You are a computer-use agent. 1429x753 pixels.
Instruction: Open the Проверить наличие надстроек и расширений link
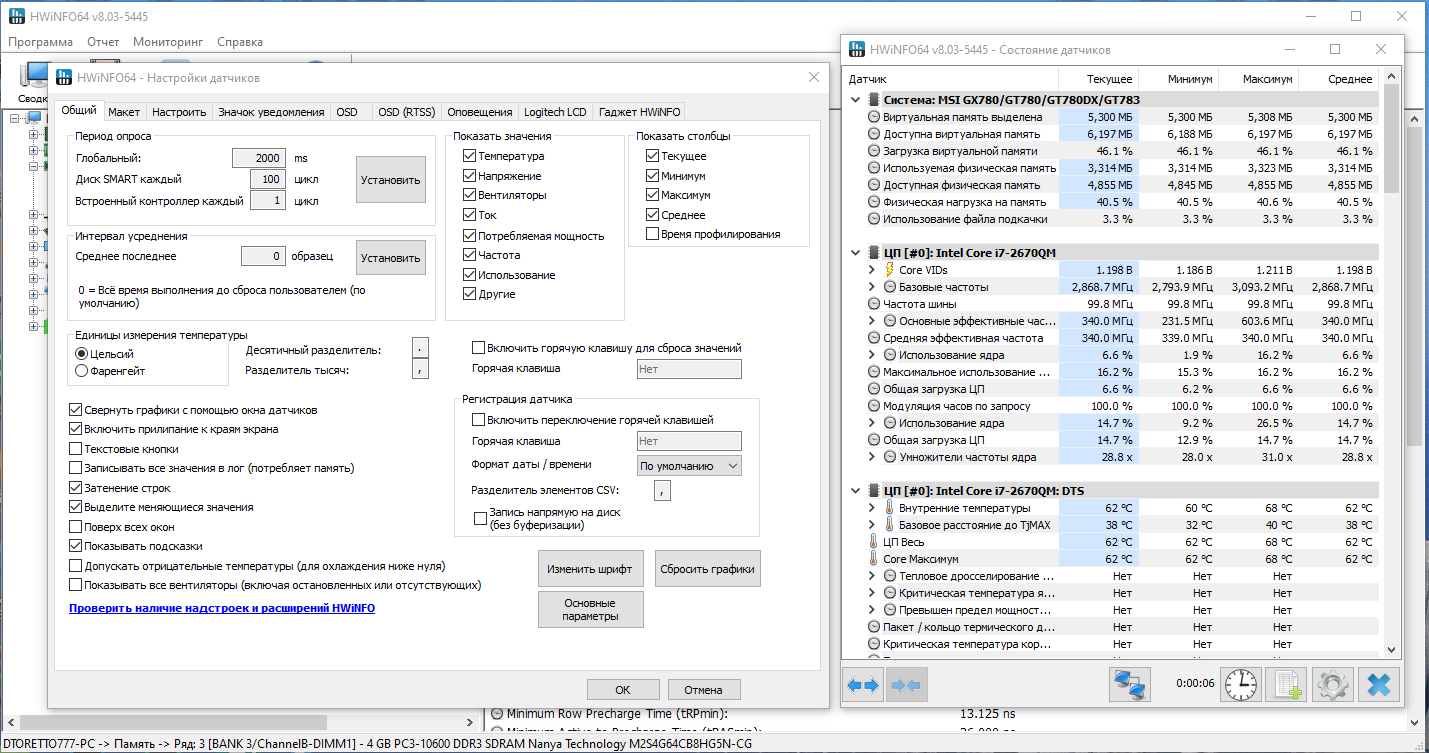coord(222,608)
